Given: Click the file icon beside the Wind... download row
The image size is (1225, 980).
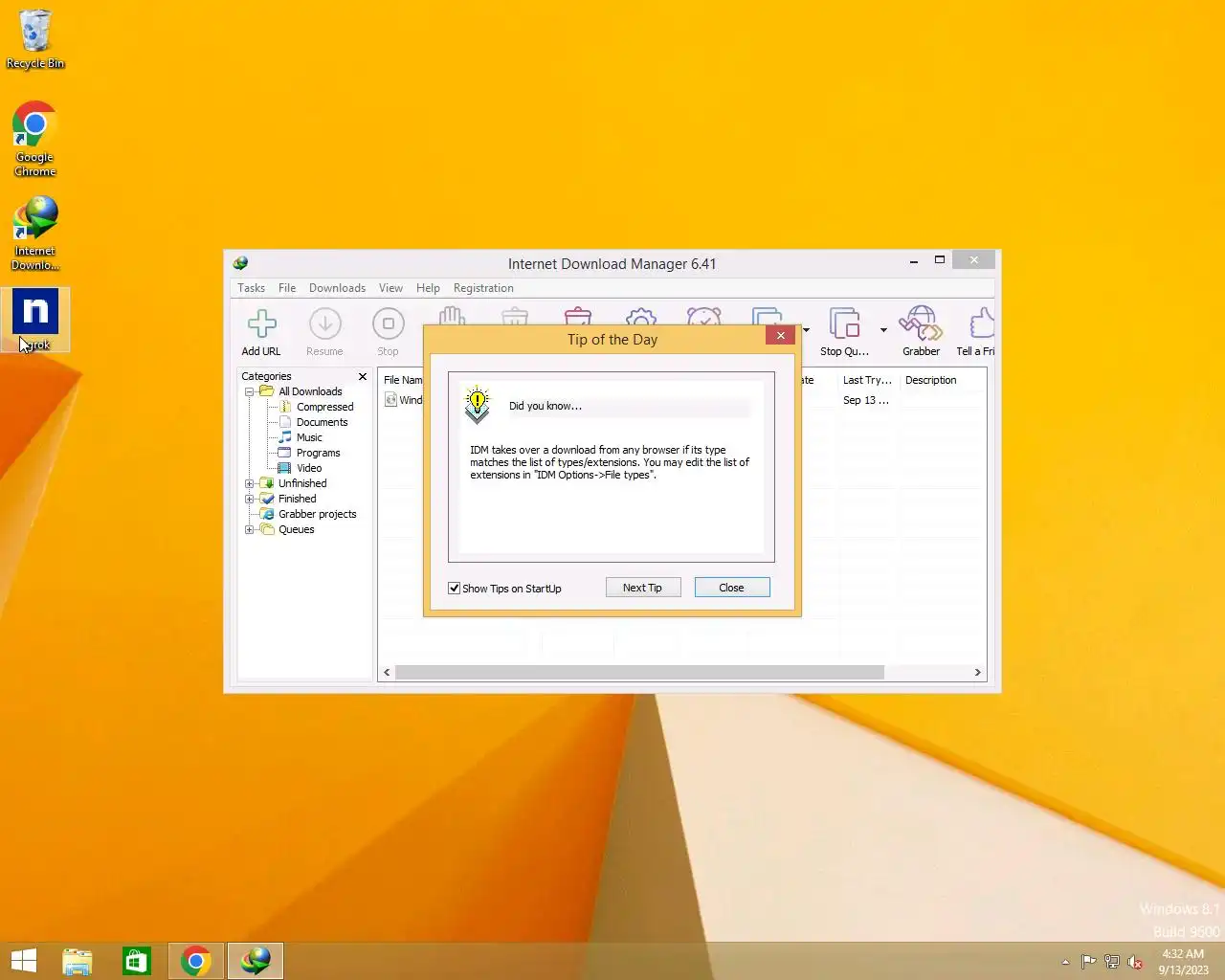Looking at the screenshot, I should (x=390, y=400).
